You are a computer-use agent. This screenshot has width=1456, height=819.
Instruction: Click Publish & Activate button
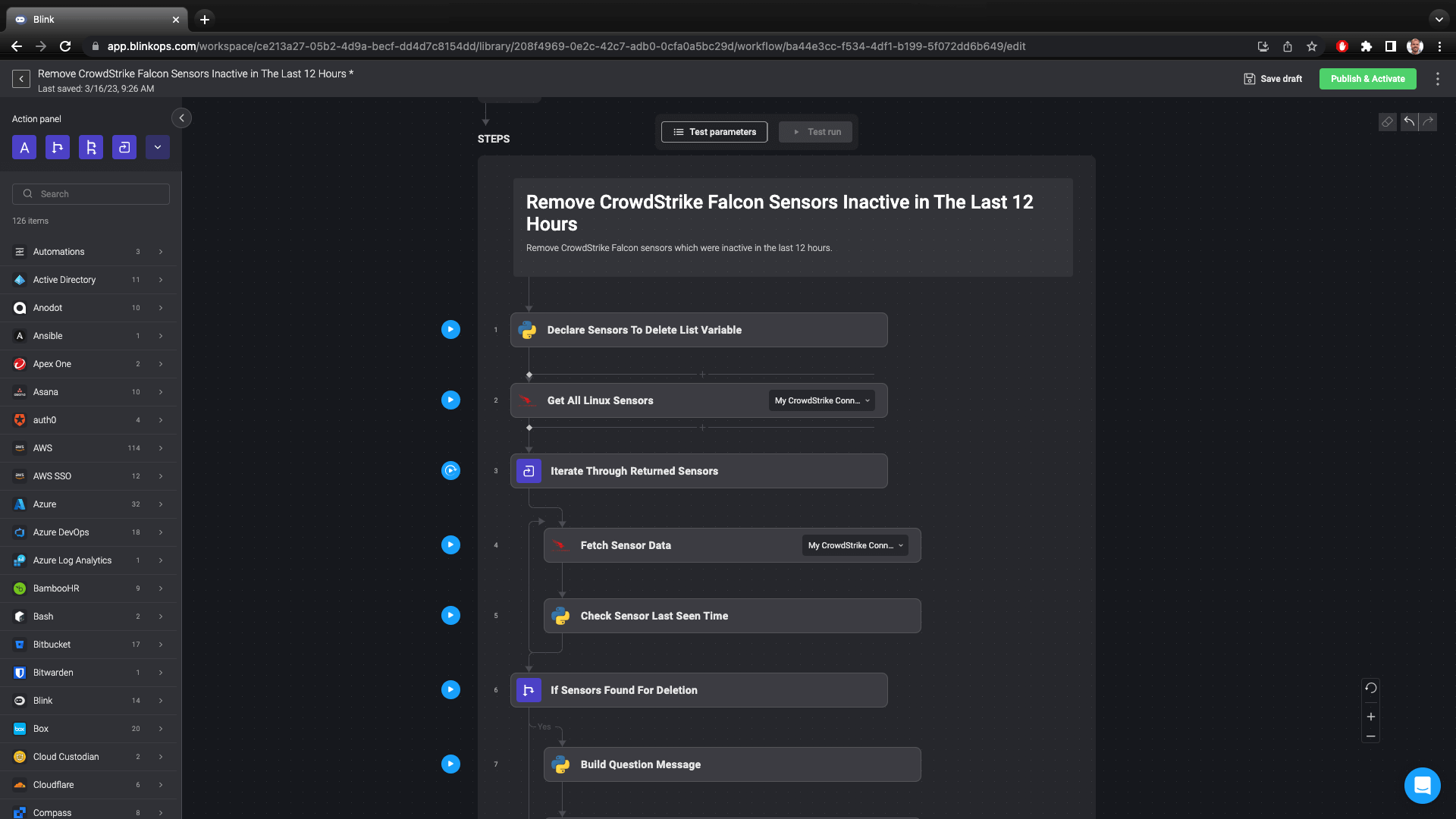click(1367, 79)
